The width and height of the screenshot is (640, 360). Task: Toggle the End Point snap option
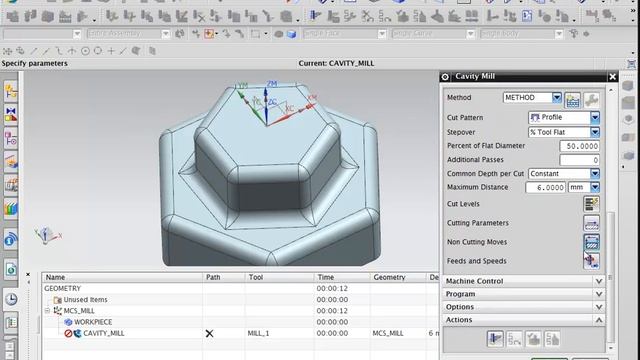click(34, 51)
